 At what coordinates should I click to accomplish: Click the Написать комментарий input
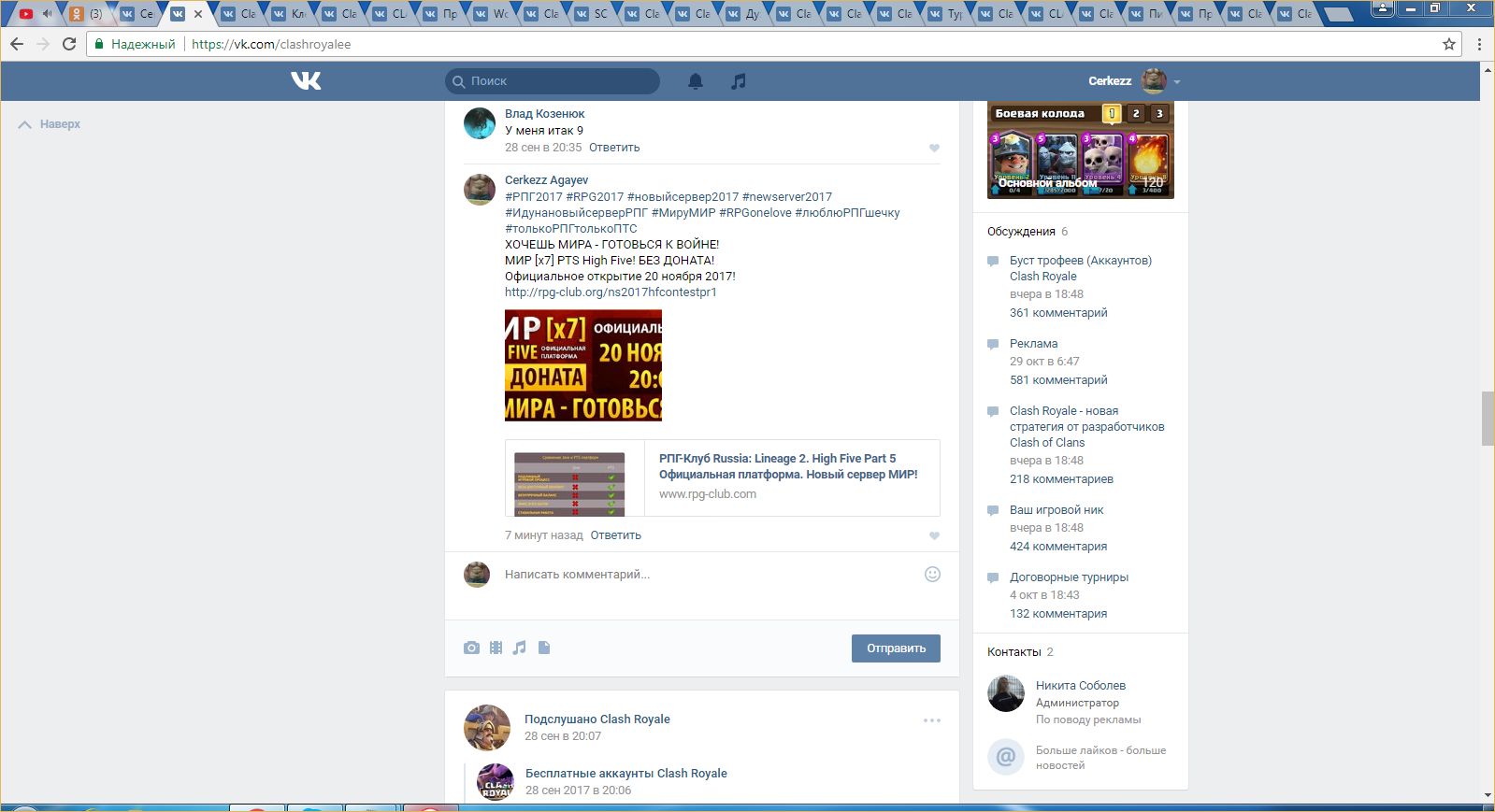pos(707,575)
